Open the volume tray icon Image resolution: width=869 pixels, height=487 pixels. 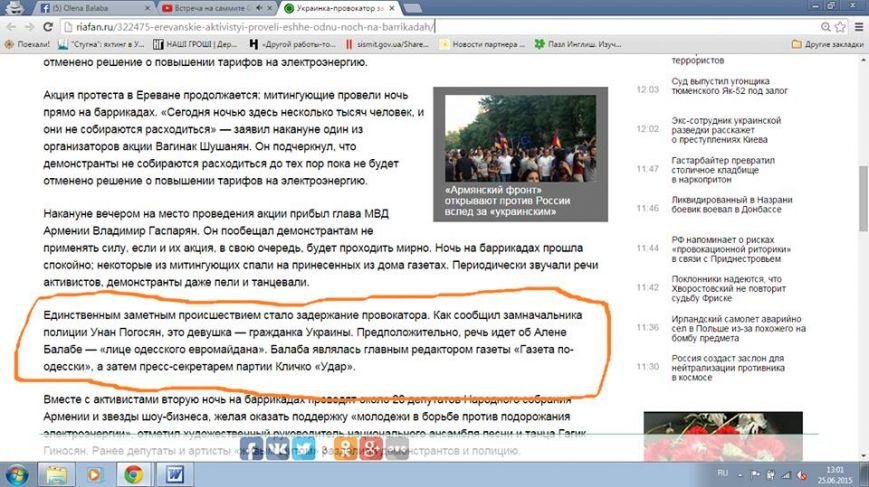801,475
